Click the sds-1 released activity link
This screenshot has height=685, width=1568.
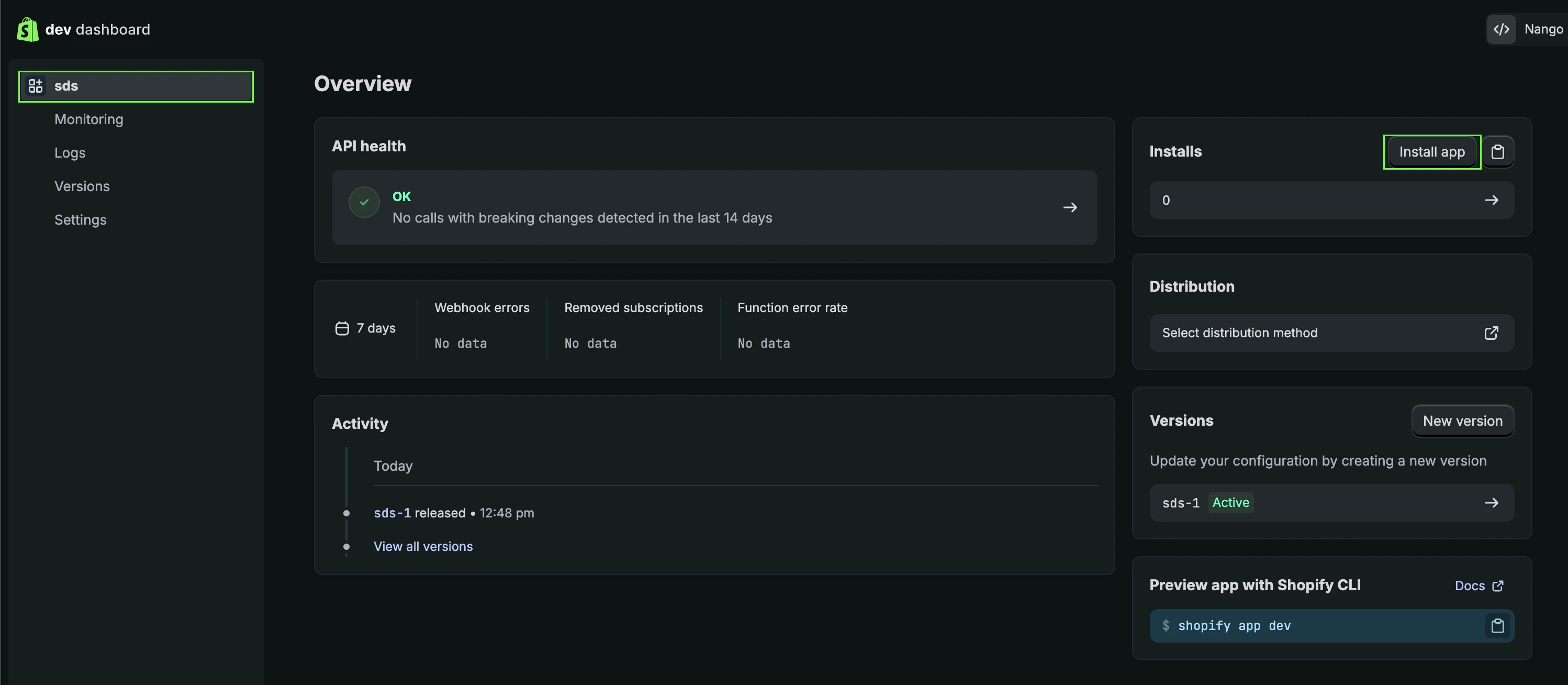point(392,513)
